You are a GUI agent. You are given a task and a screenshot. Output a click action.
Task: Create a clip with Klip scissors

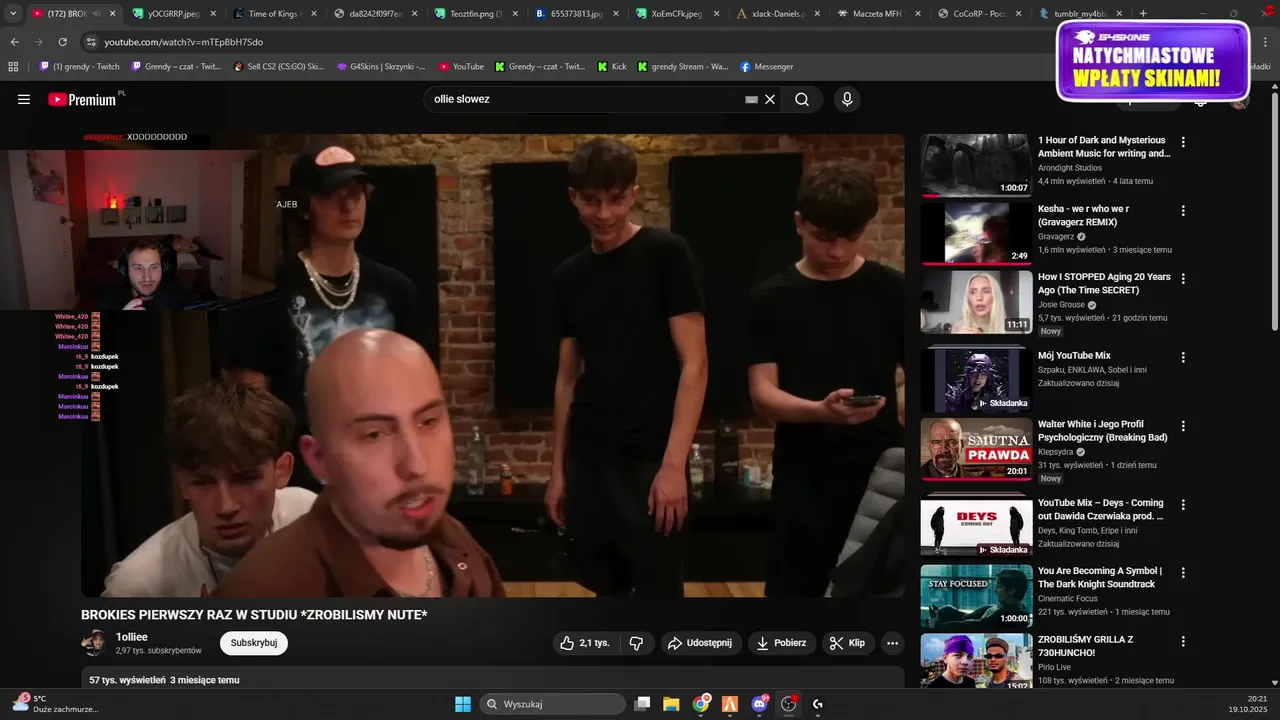[x=847, y=643]
